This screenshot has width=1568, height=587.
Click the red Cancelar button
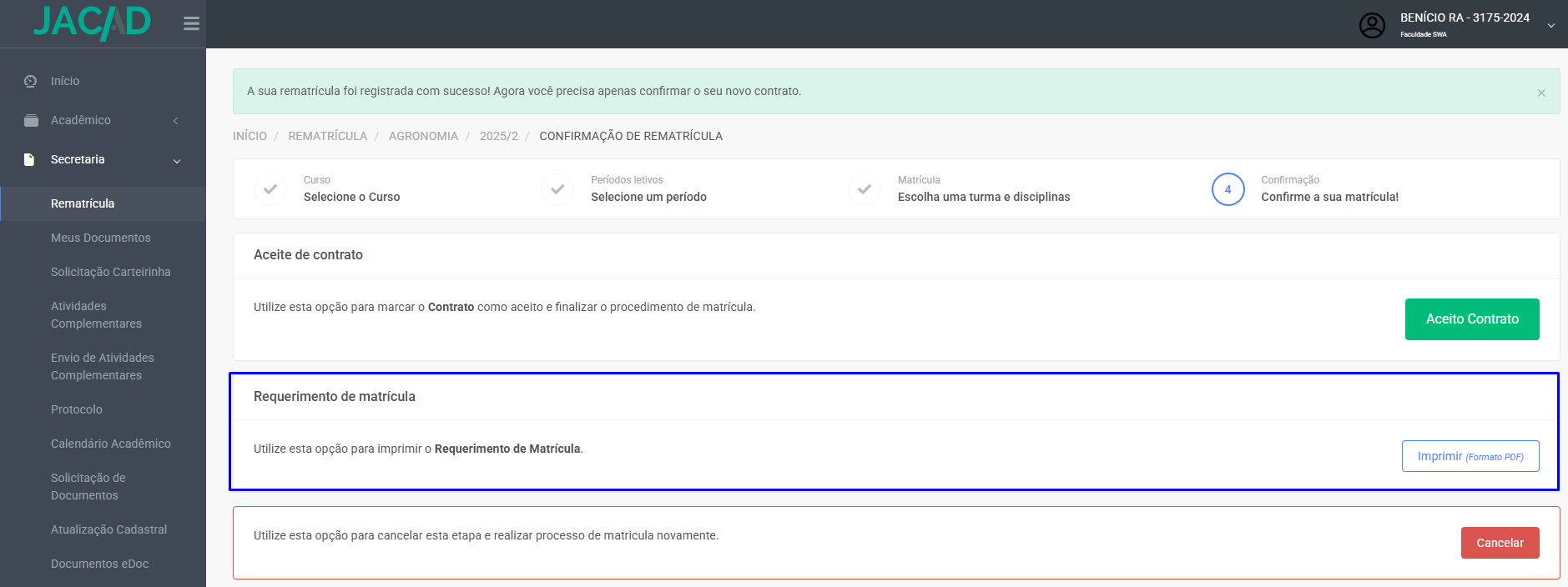click(x=1500, y=543)
